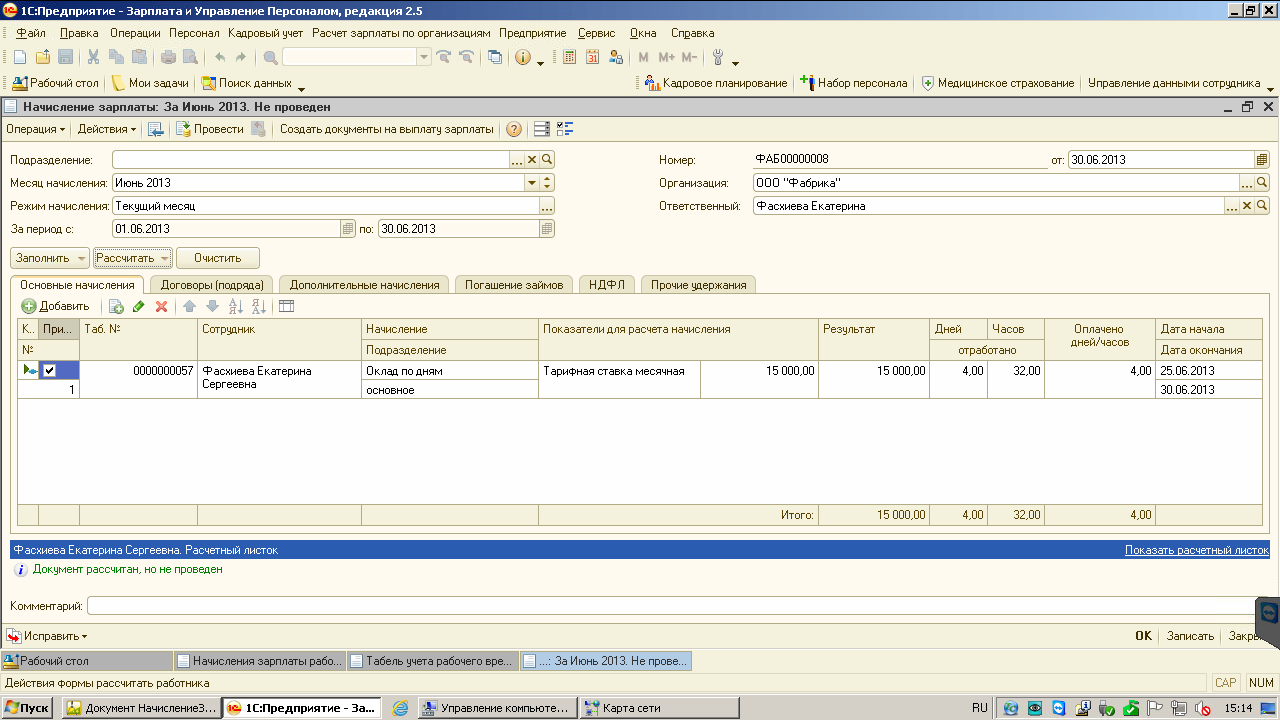Open the Кадровый учет menu
The width and height of the screenshot is (1280, 720).
point(265,33)
